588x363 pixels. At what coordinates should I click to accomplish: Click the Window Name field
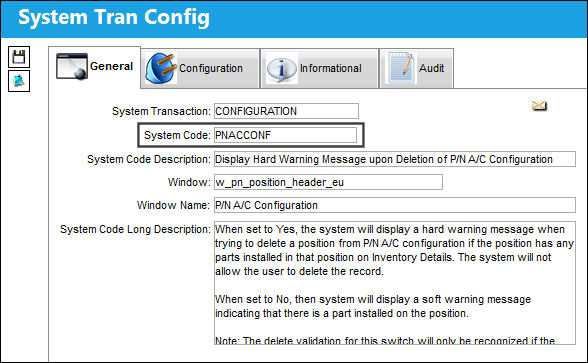[x=394, y=205]
